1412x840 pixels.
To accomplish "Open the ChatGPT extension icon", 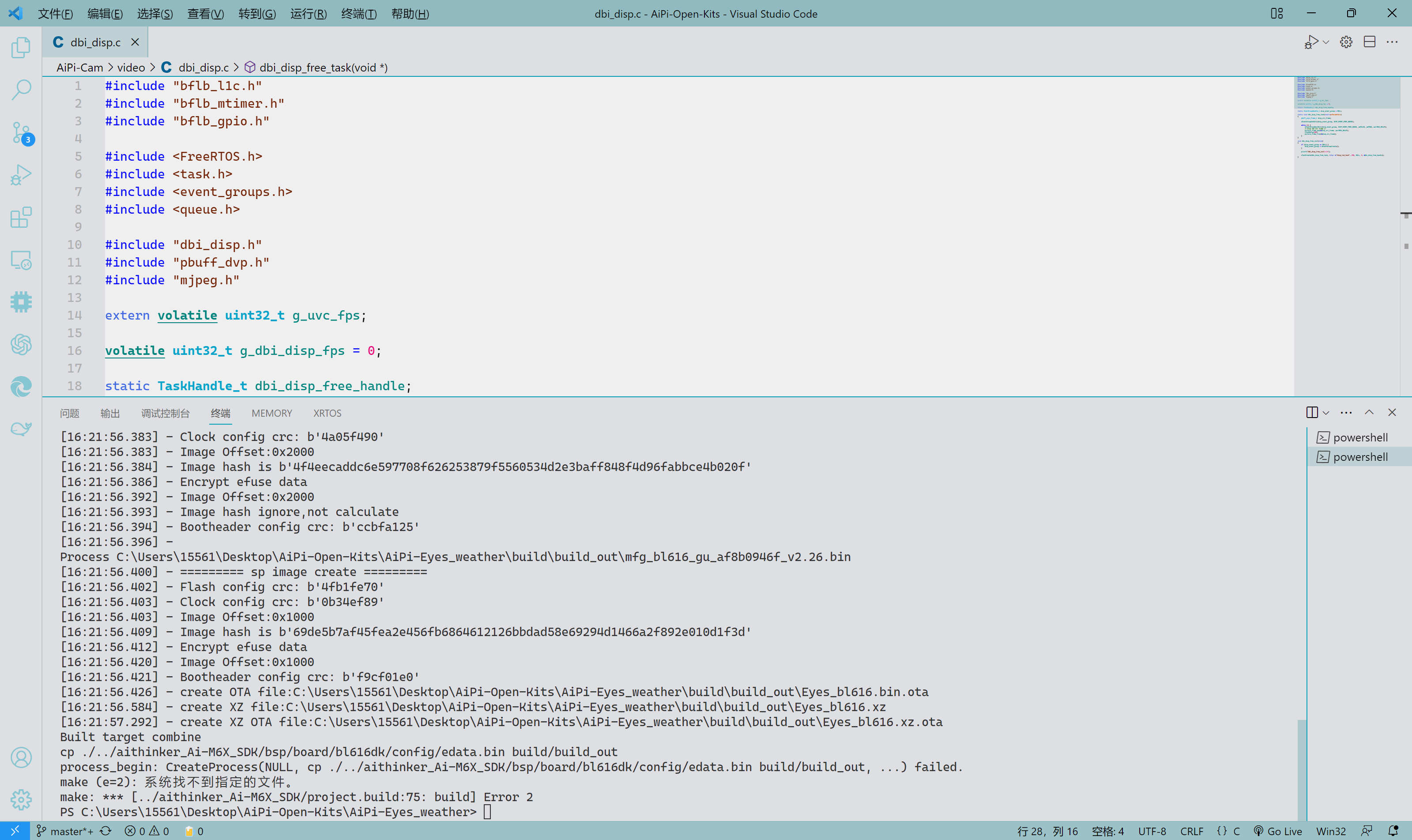I will click(x=21, y=344).
